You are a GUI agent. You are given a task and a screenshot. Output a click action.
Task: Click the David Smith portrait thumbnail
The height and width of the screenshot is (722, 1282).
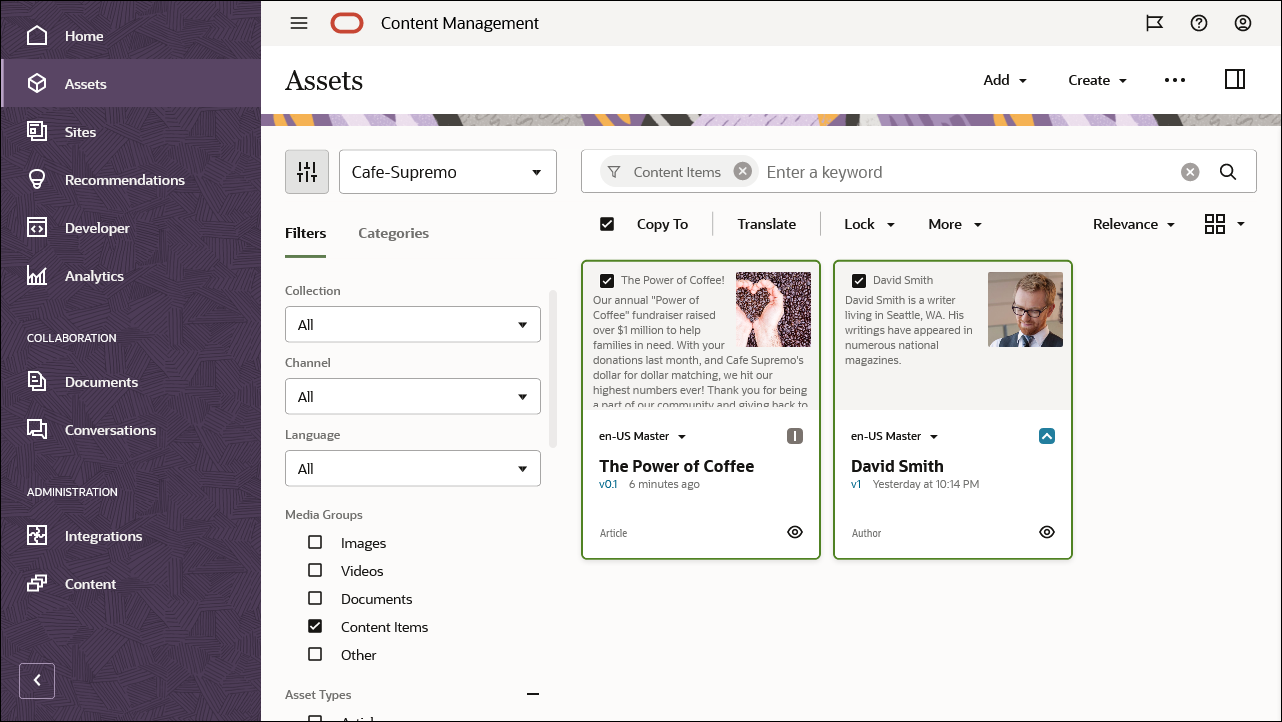point(1025,310)
